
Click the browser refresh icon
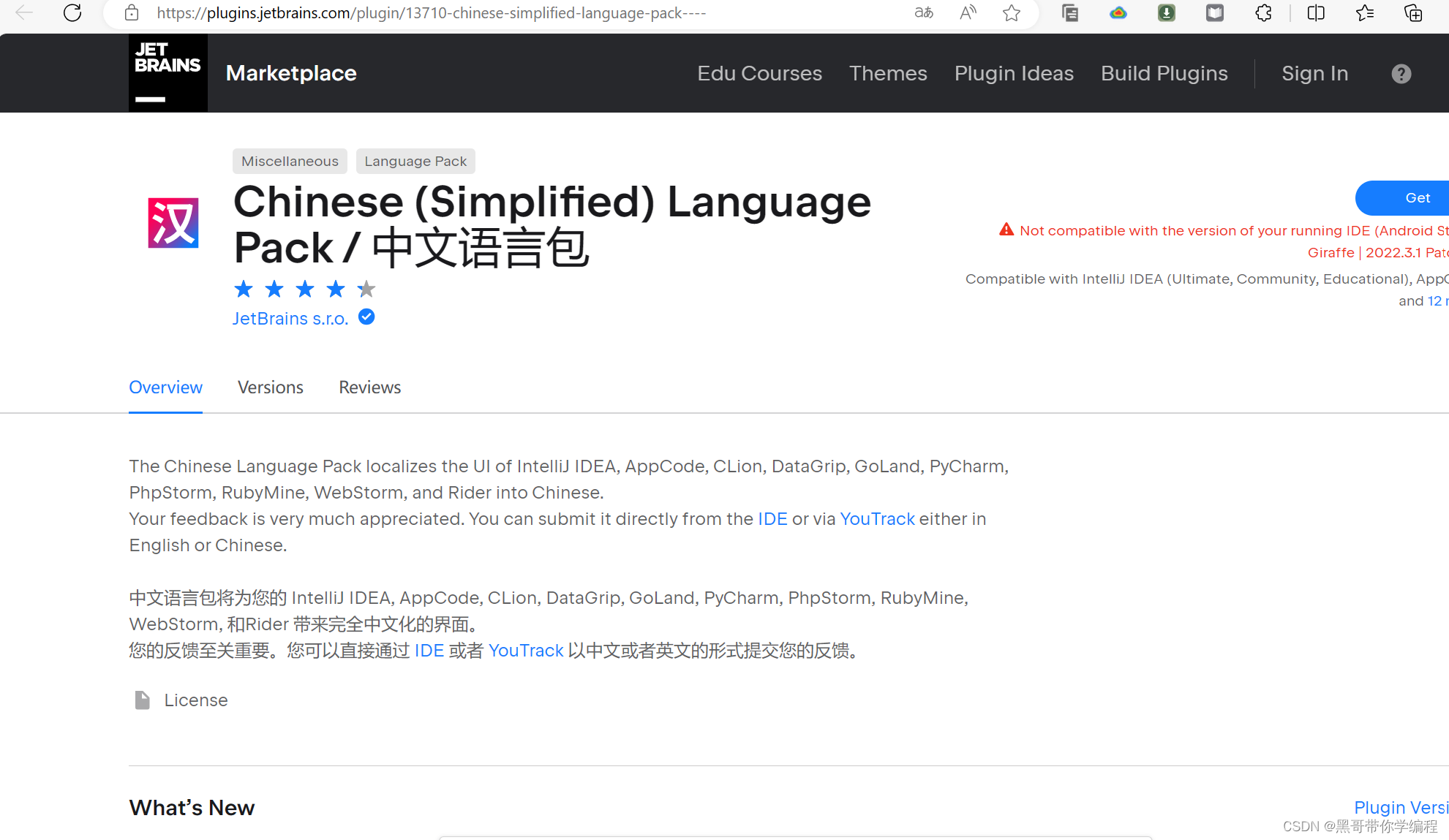click(x=72, y=13)
